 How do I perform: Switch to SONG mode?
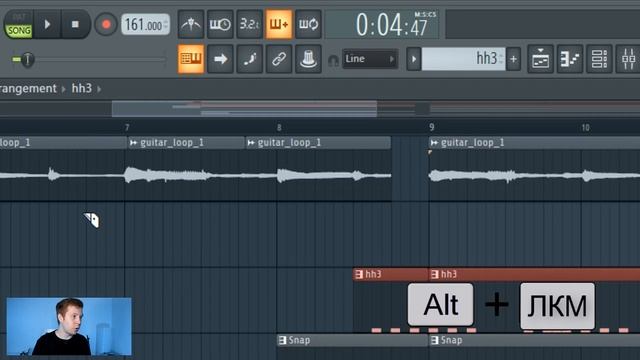pos(19,31)
